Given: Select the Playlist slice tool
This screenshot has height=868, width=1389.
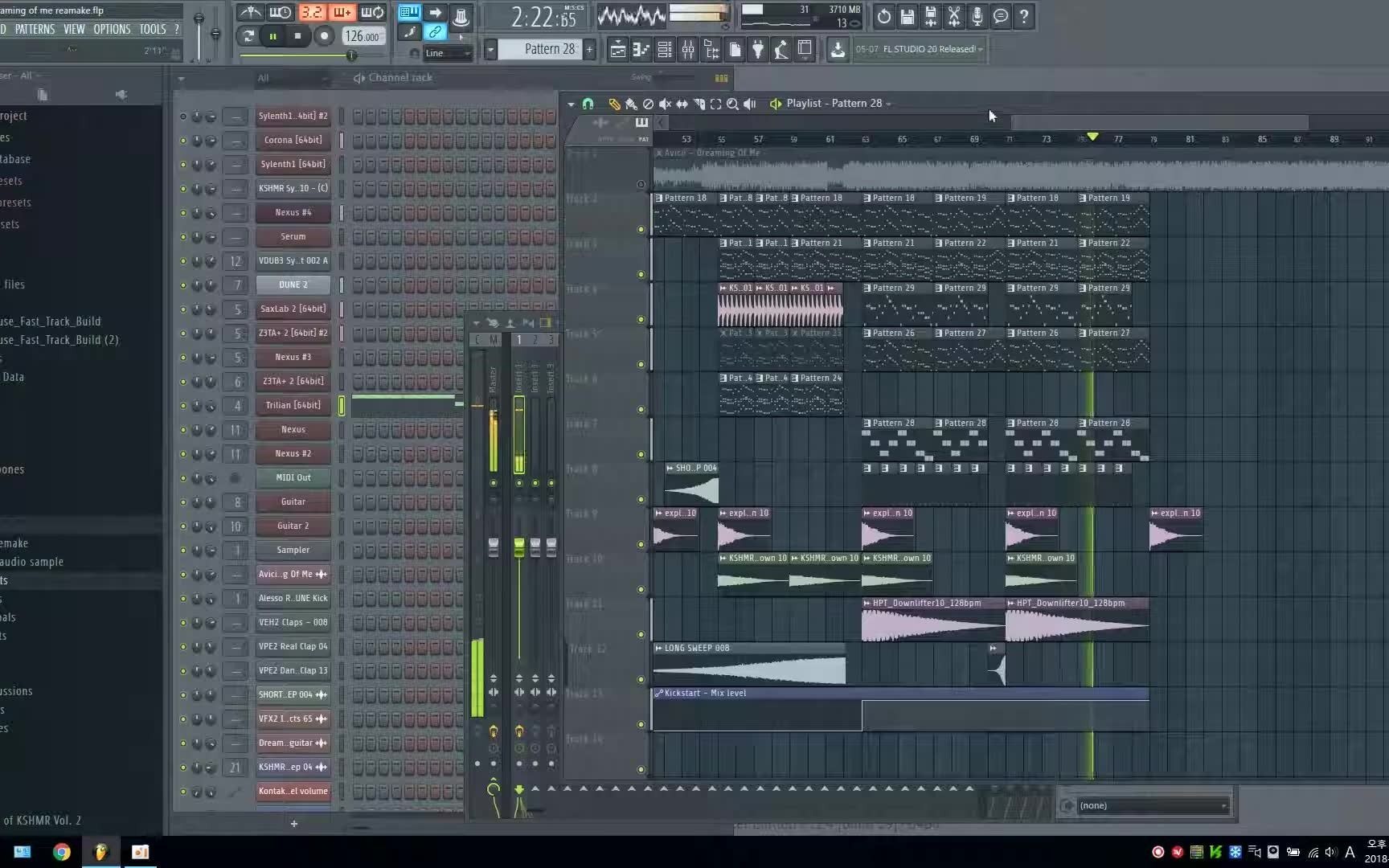Looking at the screenshot, I should (699, 104).
